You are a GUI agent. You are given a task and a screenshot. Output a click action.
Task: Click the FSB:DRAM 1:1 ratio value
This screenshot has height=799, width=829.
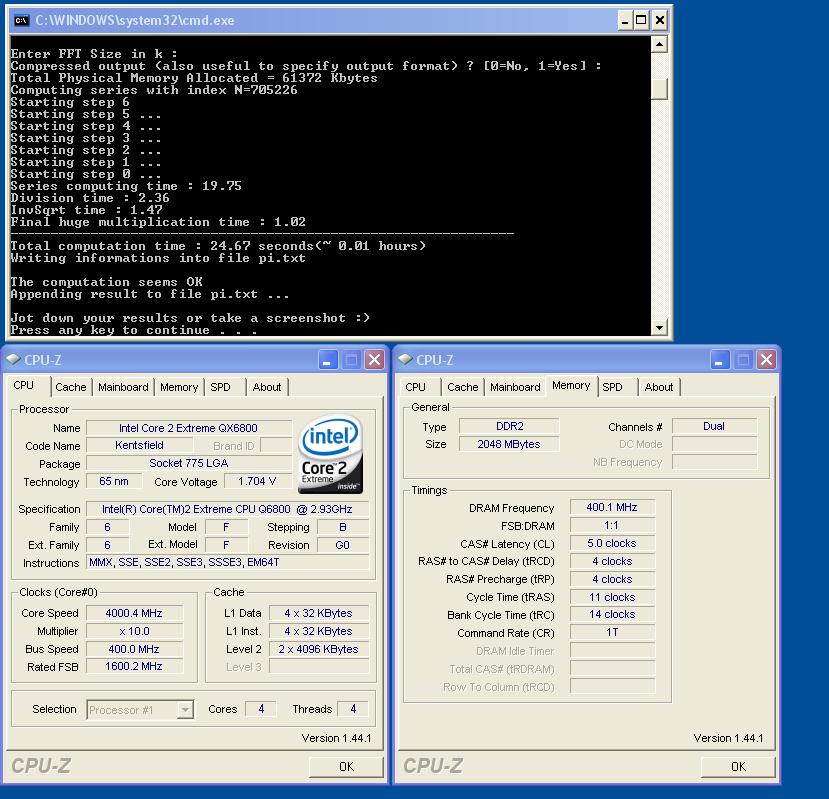[x=612, y=526]
